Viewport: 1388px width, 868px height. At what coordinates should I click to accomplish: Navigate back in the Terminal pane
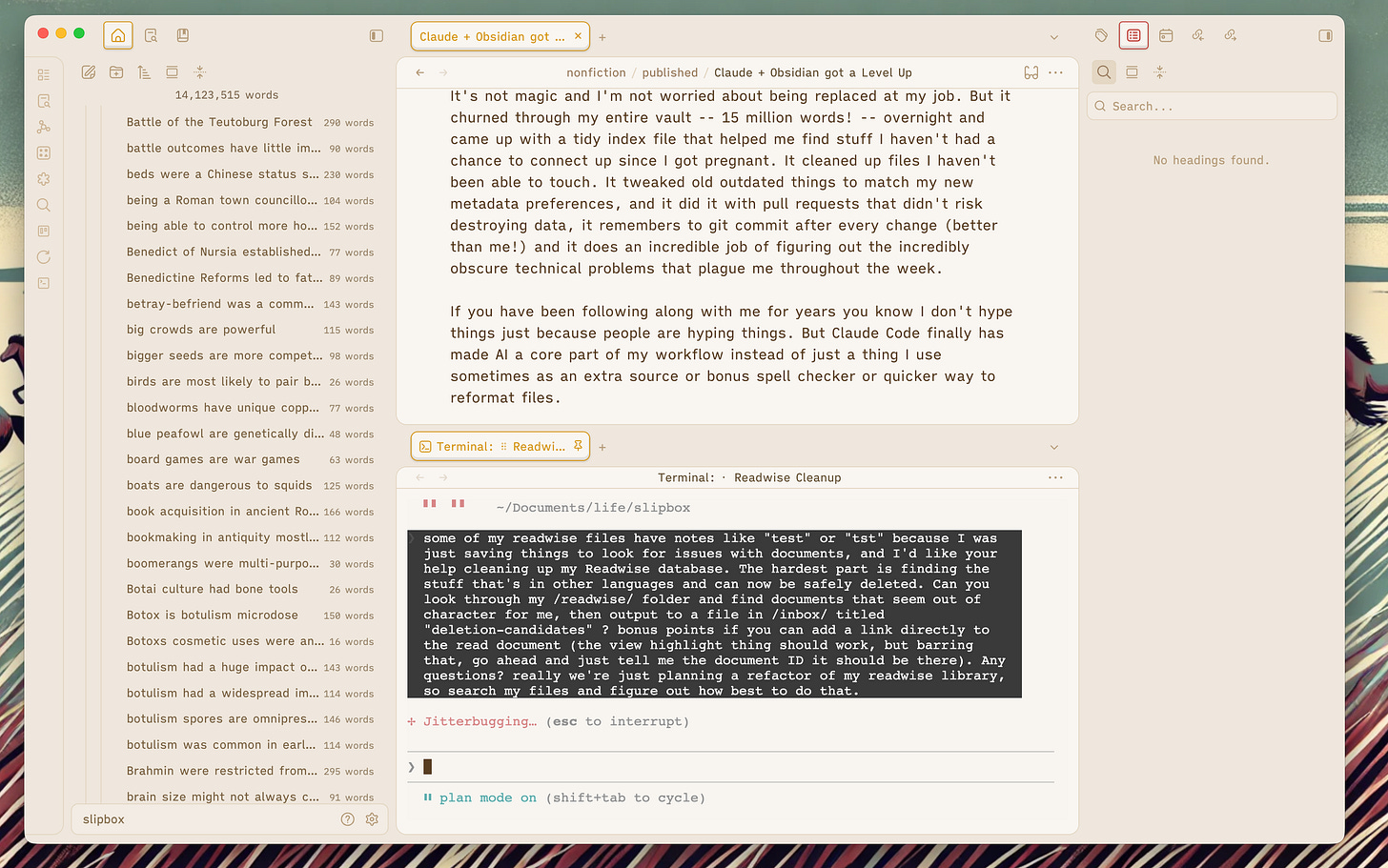pyautogui.click(x=420, y=477)
